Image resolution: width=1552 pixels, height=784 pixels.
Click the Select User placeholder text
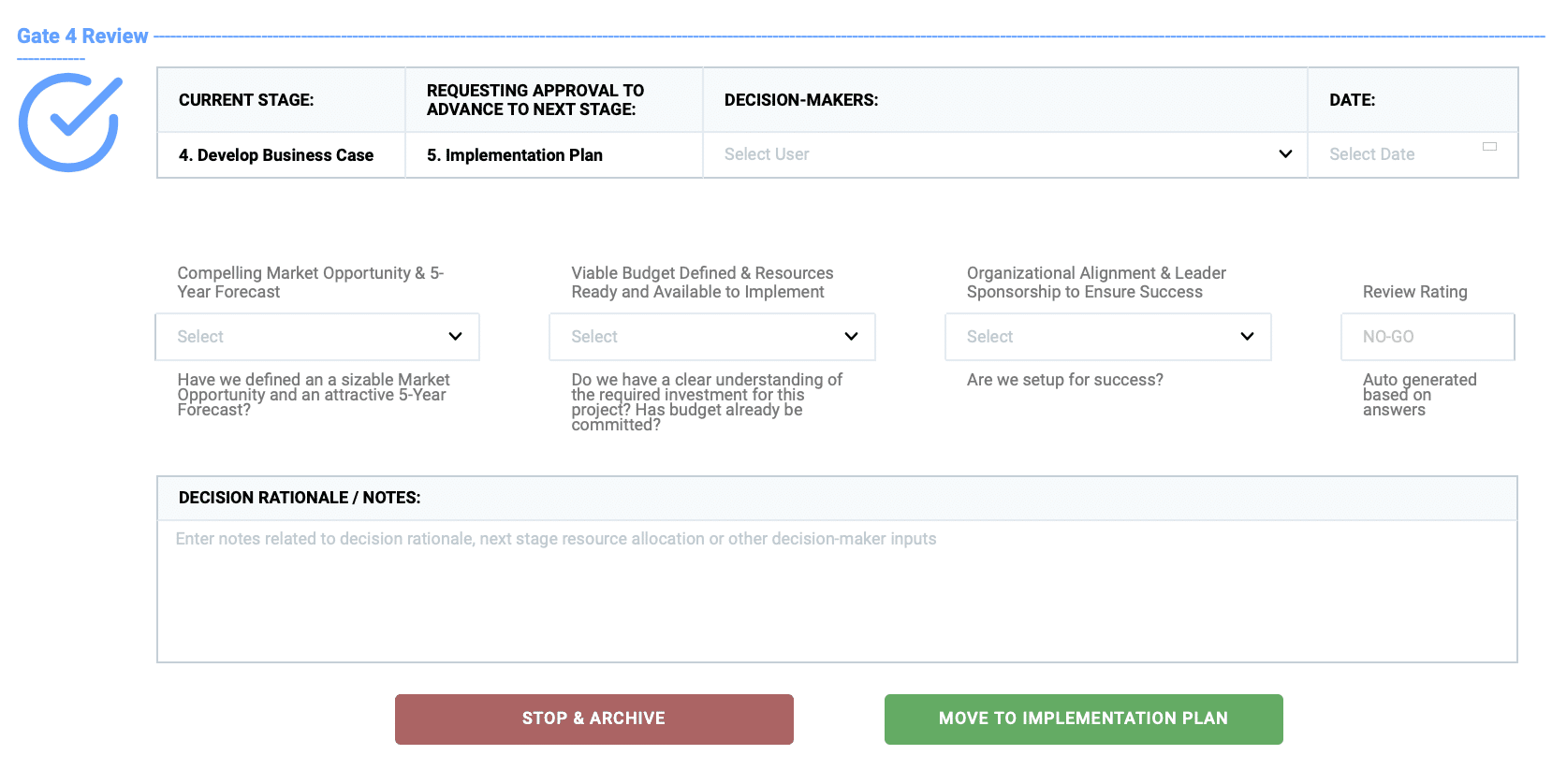click(767, 154)
